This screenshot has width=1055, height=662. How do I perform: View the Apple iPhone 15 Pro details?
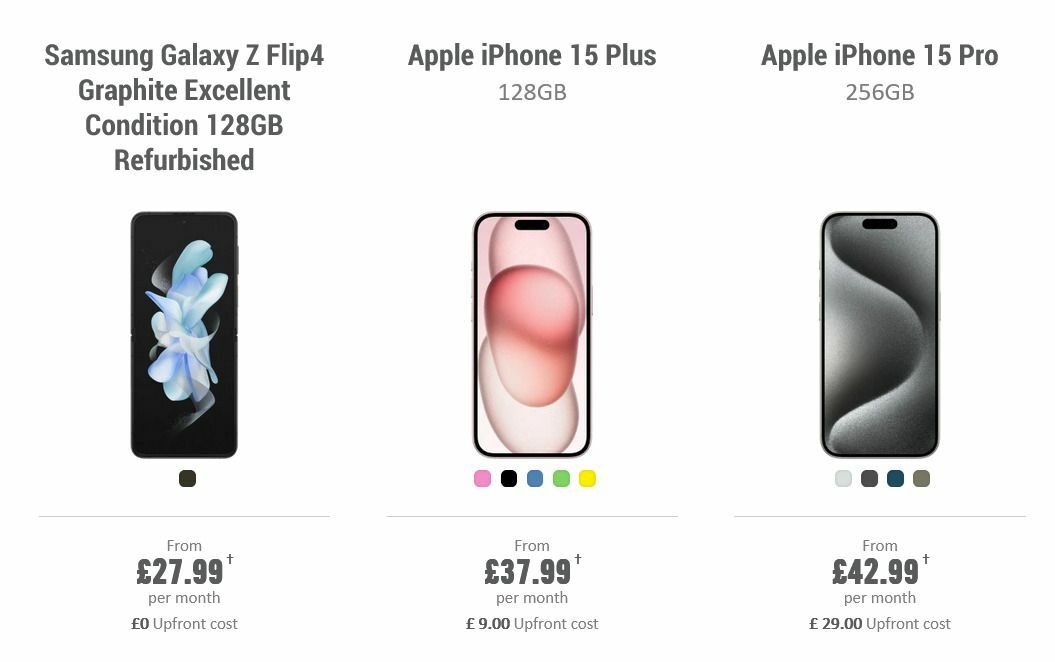879,56
